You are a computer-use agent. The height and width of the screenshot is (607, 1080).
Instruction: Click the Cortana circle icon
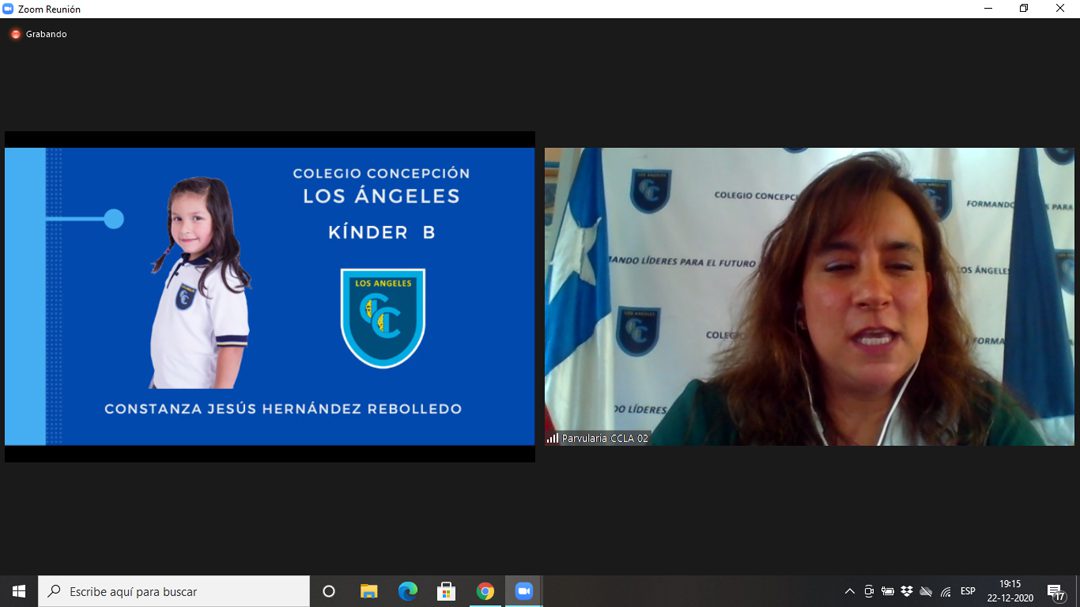tap(328, 591)
